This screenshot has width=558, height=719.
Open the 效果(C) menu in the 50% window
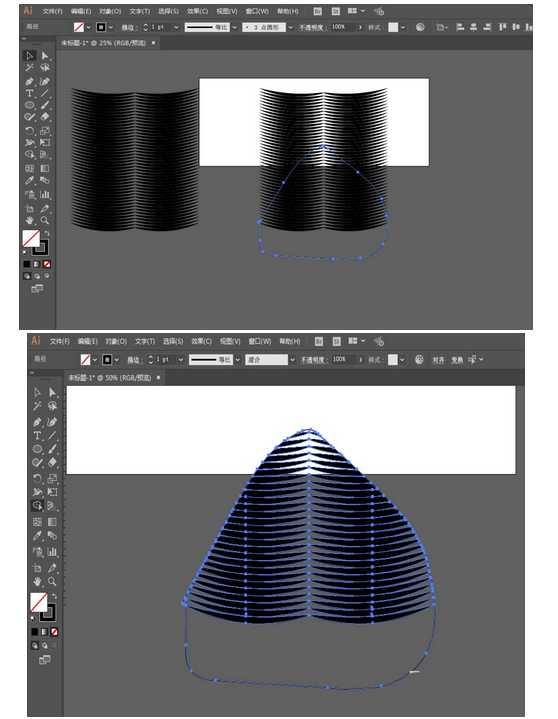[x=201, y=342]
